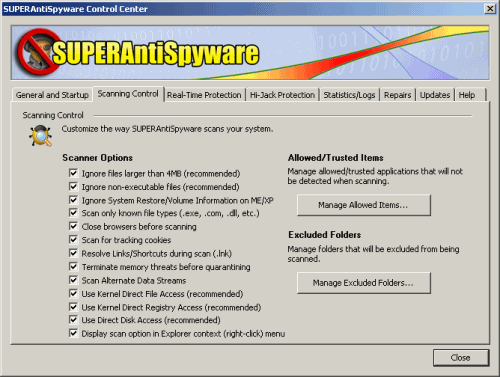
Task: Go to the Statistics/Logs tab
Action: pos(349,95)
